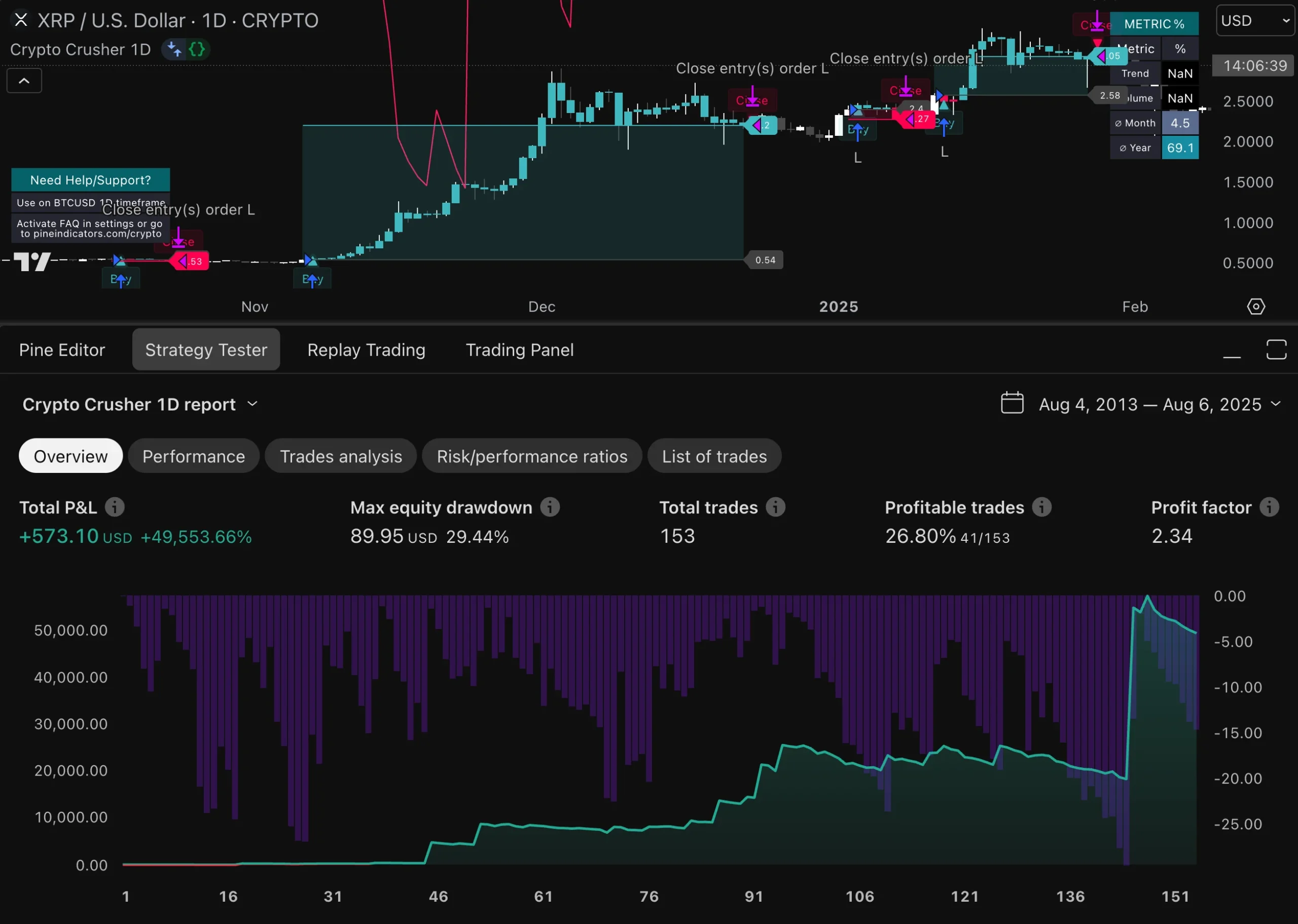
Task: Close the XRP symbol legend
Action: tap(21, 20)
